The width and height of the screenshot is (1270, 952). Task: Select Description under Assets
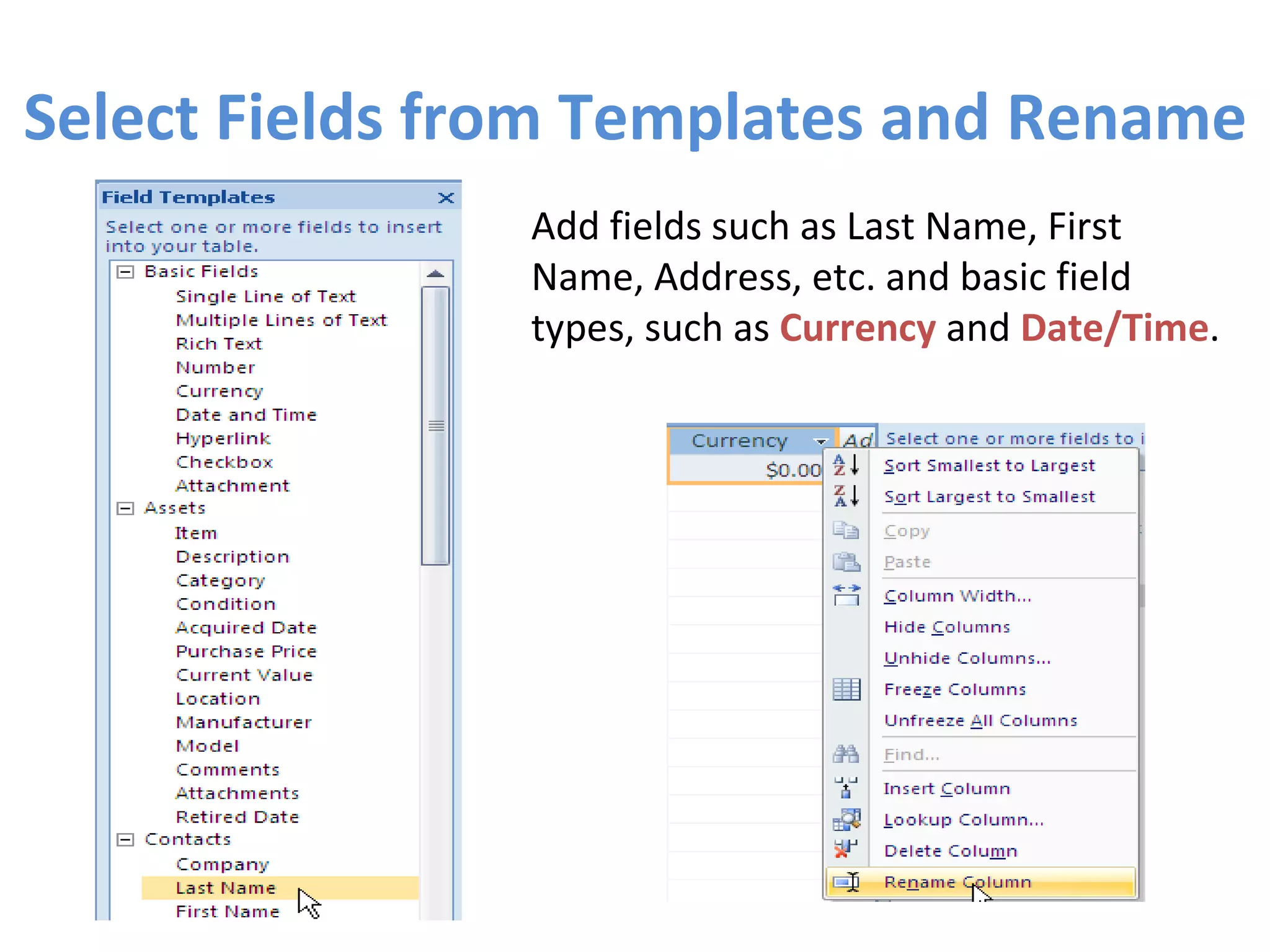[x=233, y=557]
